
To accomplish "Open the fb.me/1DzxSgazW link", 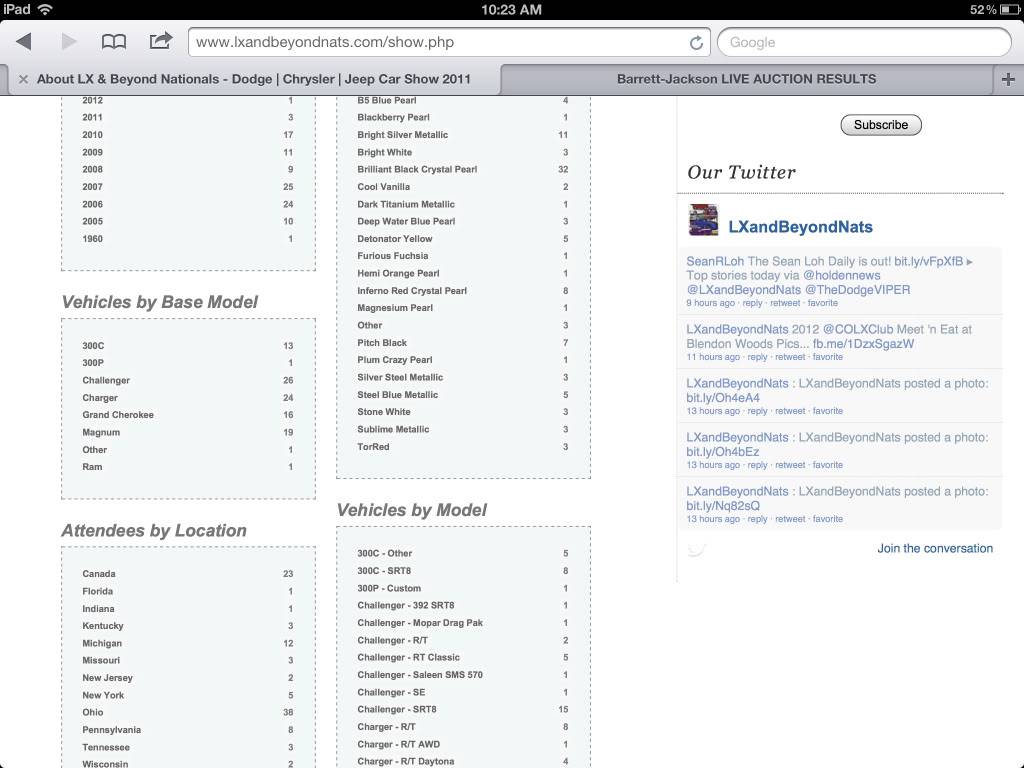I will pos(863,343).
